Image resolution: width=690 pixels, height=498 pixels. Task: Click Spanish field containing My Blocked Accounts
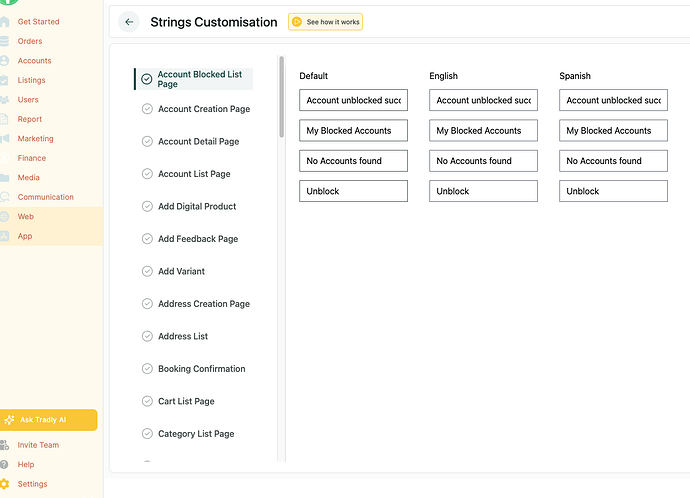click(x=613, y=131)
